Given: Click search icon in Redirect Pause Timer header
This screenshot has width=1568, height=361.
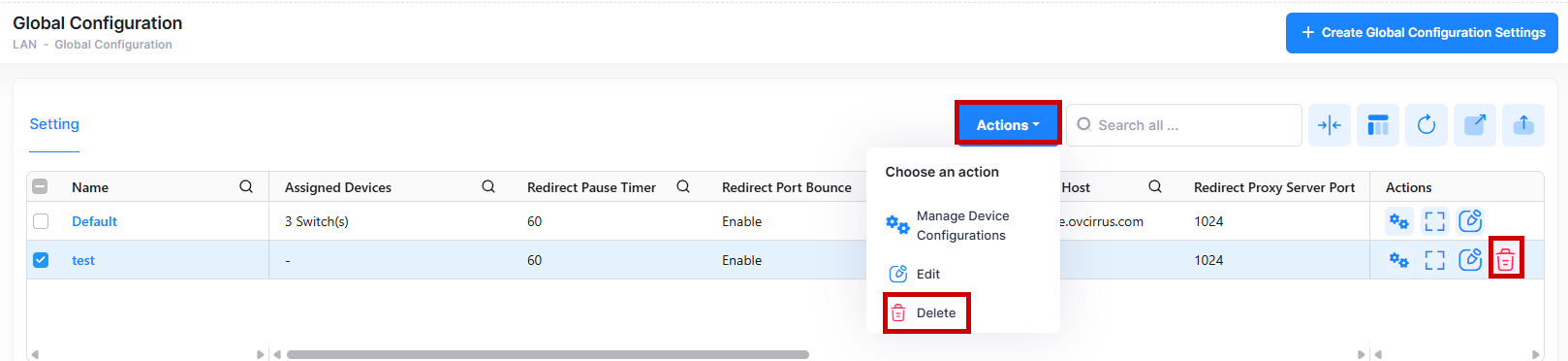Looking at the screenshot, I should [683, 186].
